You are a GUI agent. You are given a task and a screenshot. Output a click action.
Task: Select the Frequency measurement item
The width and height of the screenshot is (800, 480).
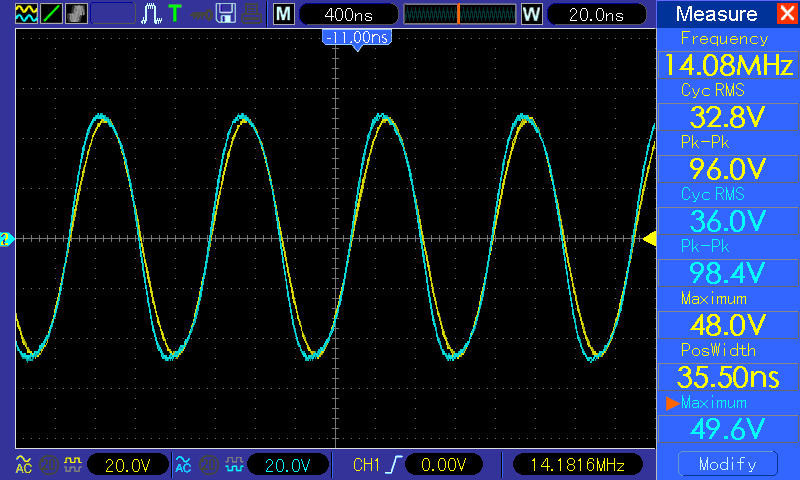point(724,55)
